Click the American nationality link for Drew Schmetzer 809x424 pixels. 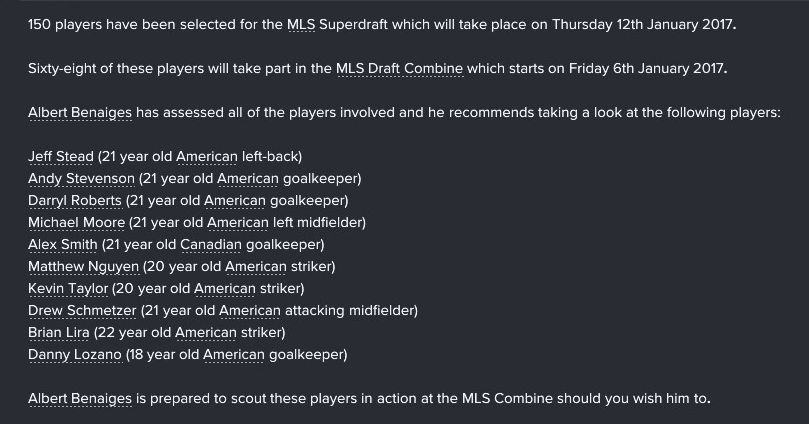click(x=250, y=311)
